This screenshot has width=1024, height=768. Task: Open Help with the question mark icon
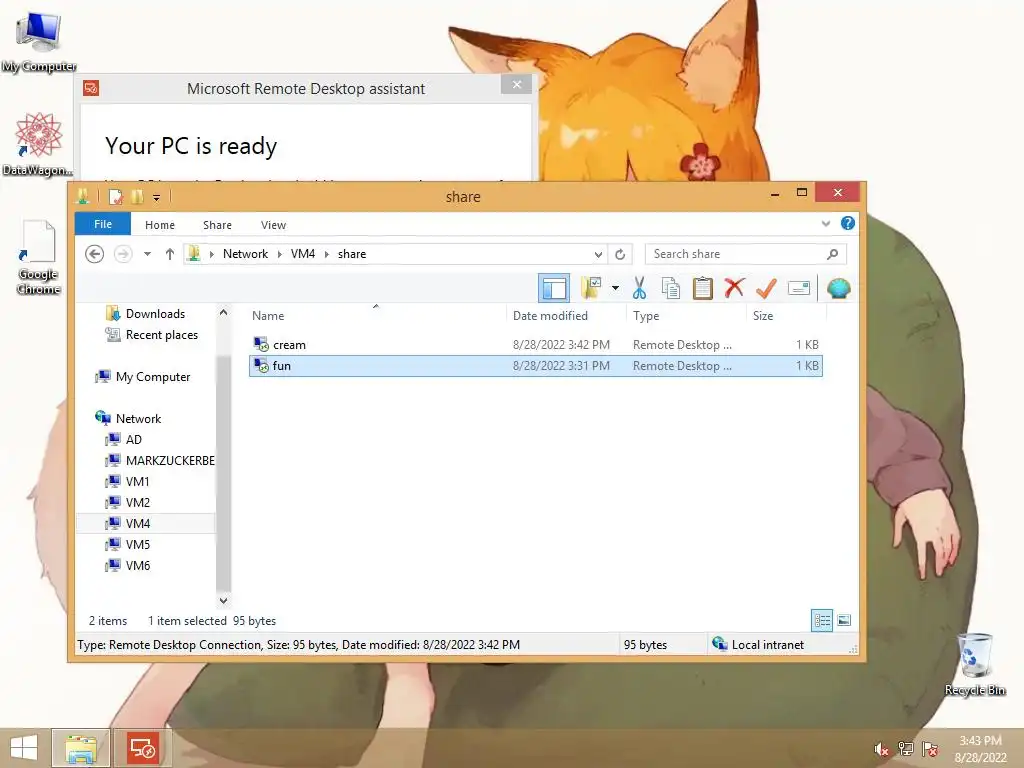[848, 223]
